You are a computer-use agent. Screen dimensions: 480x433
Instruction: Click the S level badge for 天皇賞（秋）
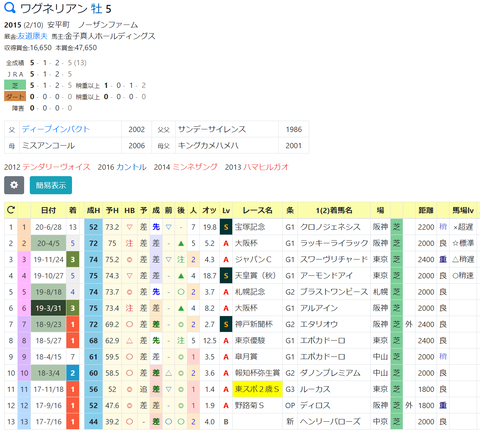pos(226,276)
